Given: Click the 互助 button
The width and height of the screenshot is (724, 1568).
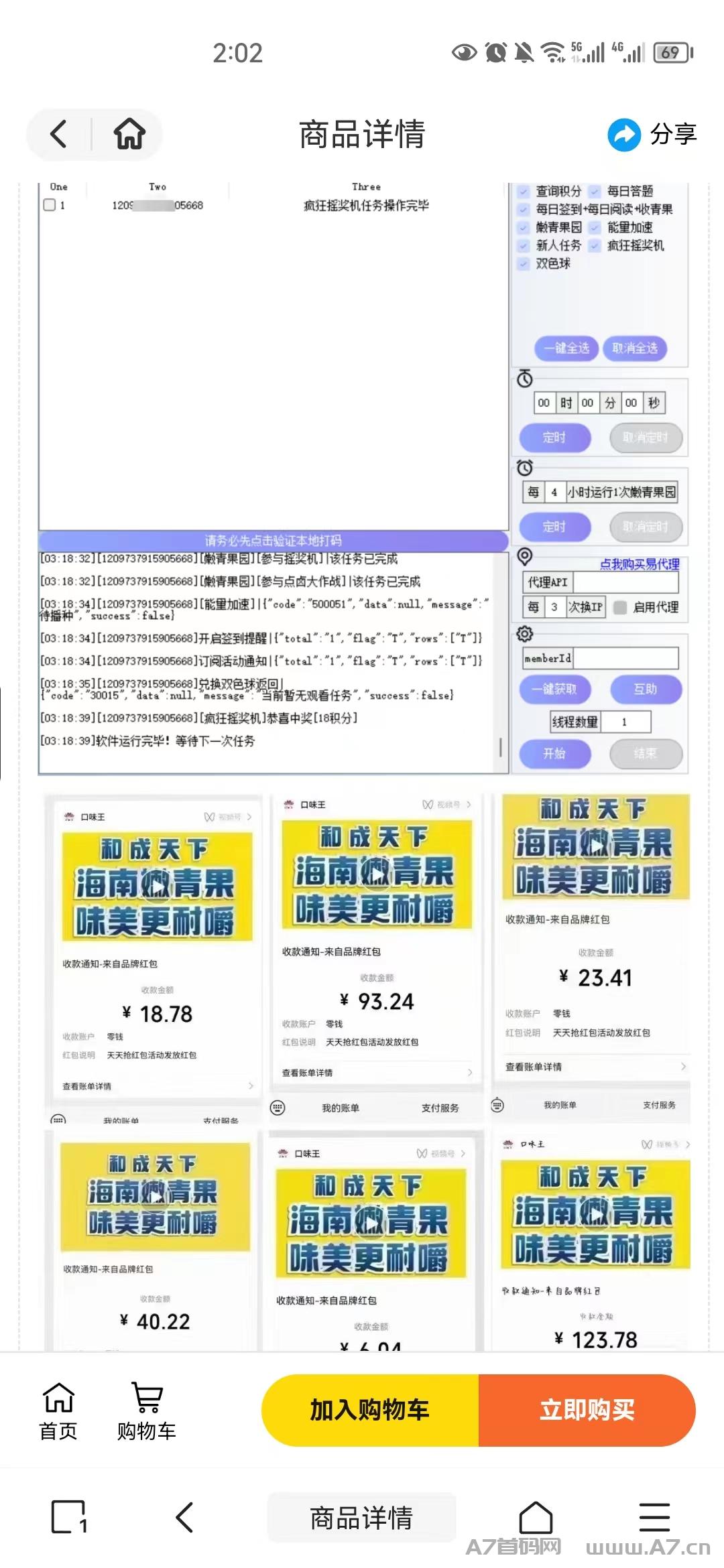Looking at the screenshot, I should [646, 690].
